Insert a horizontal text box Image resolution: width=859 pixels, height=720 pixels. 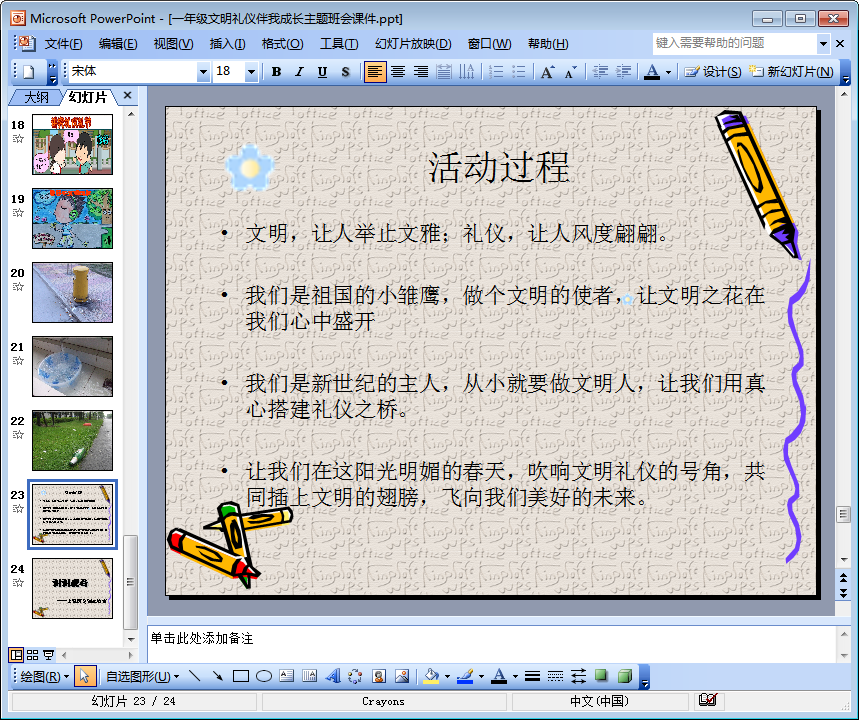(287, 676)
